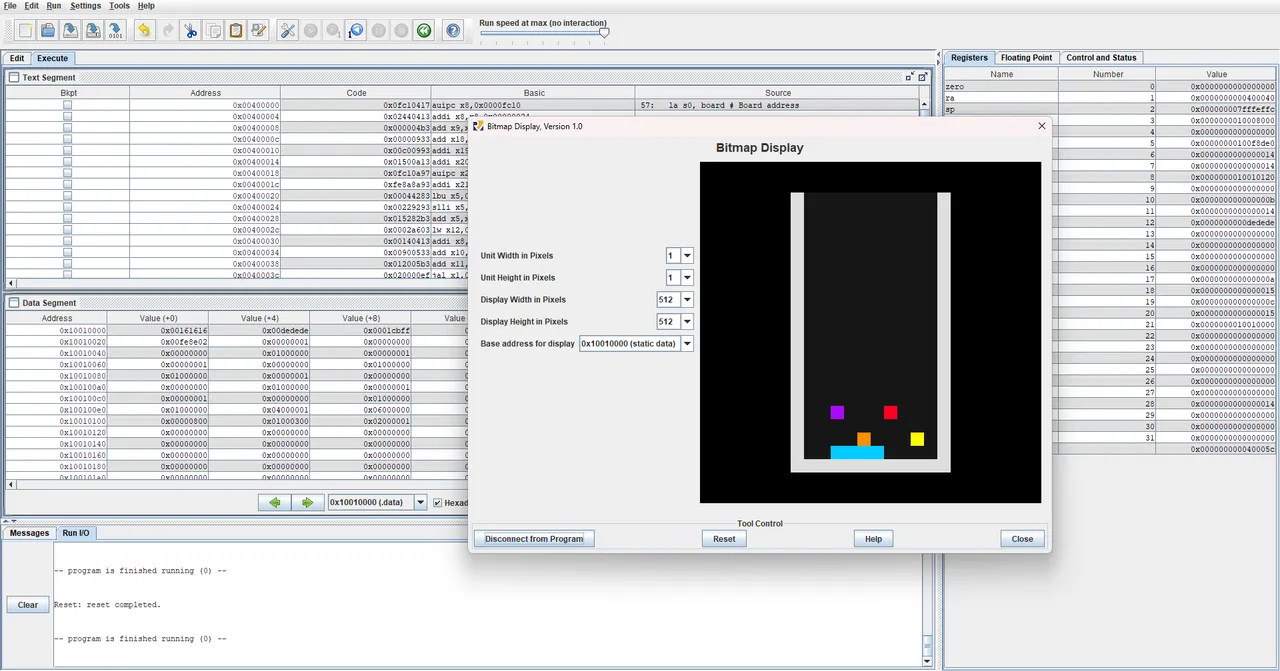Click the Run one step icon
Screen dimensions: 1280x671
(x=333, y=31)
